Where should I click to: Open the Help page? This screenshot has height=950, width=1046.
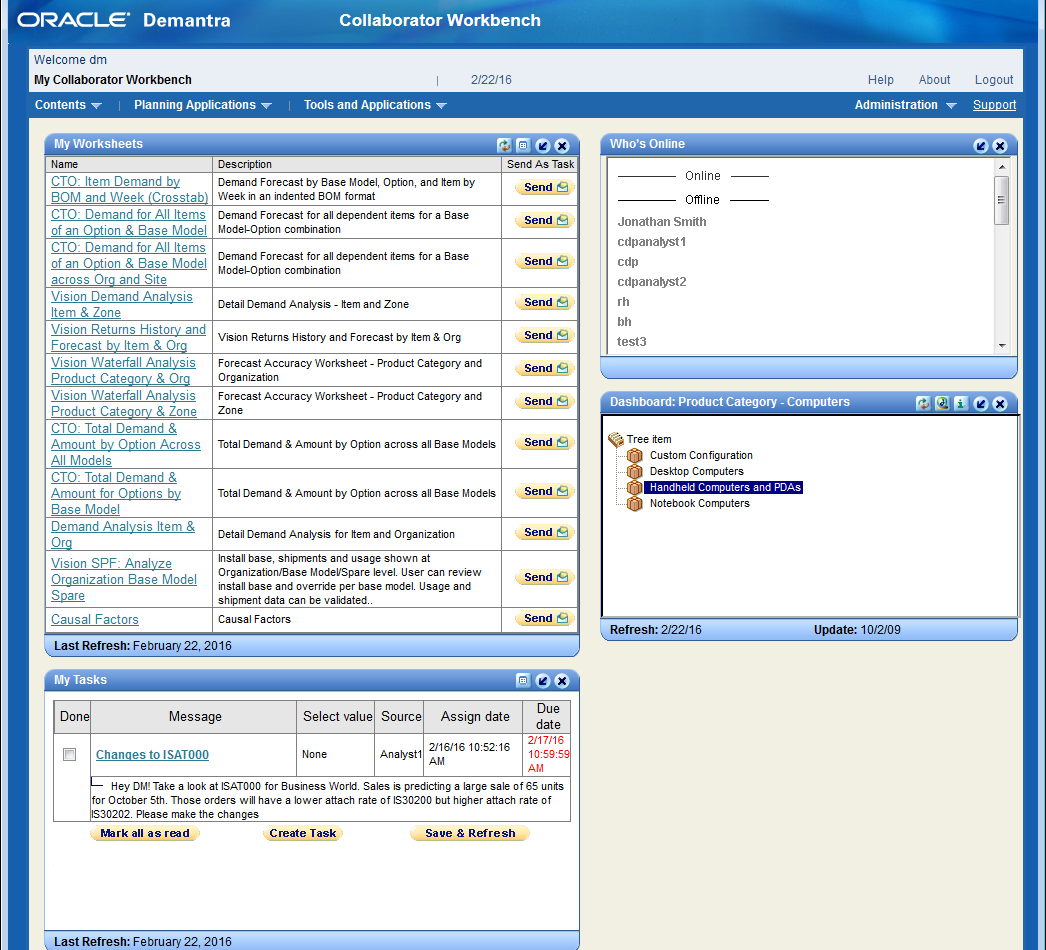click(x=881, y=80)
